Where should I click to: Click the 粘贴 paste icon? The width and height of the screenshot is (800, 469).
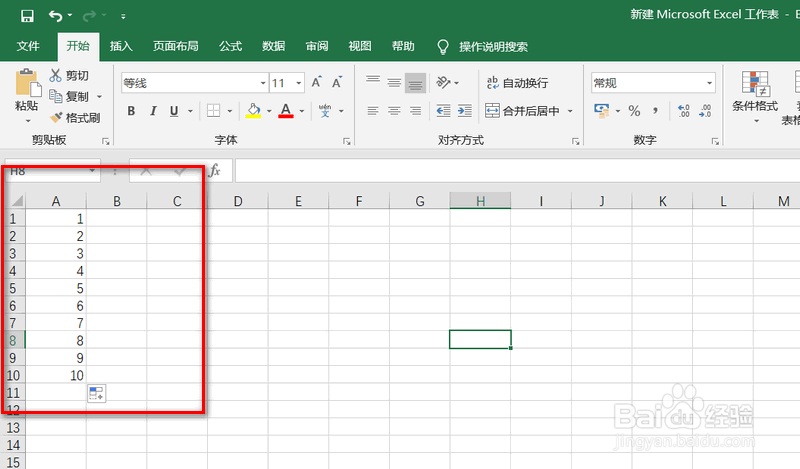coord(27,83)
